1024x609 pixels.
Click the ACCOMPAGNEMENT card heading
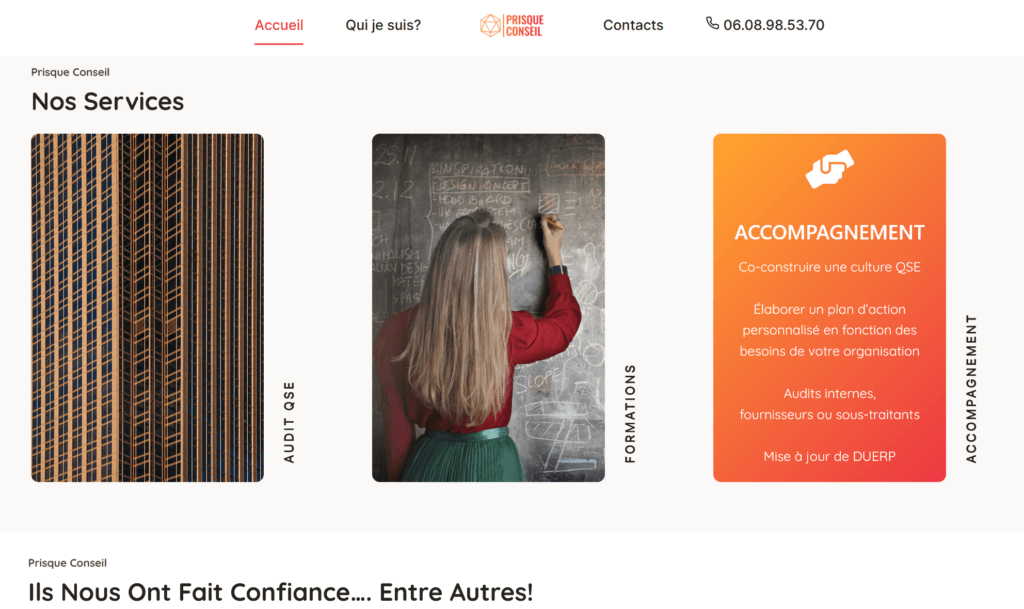point(829,232)
